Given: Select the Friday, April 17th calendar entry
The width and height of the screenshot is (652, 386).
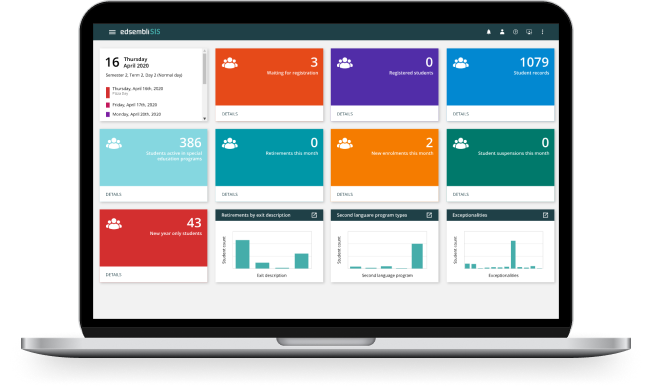Looking at the screenshot, I should [134, 105].
